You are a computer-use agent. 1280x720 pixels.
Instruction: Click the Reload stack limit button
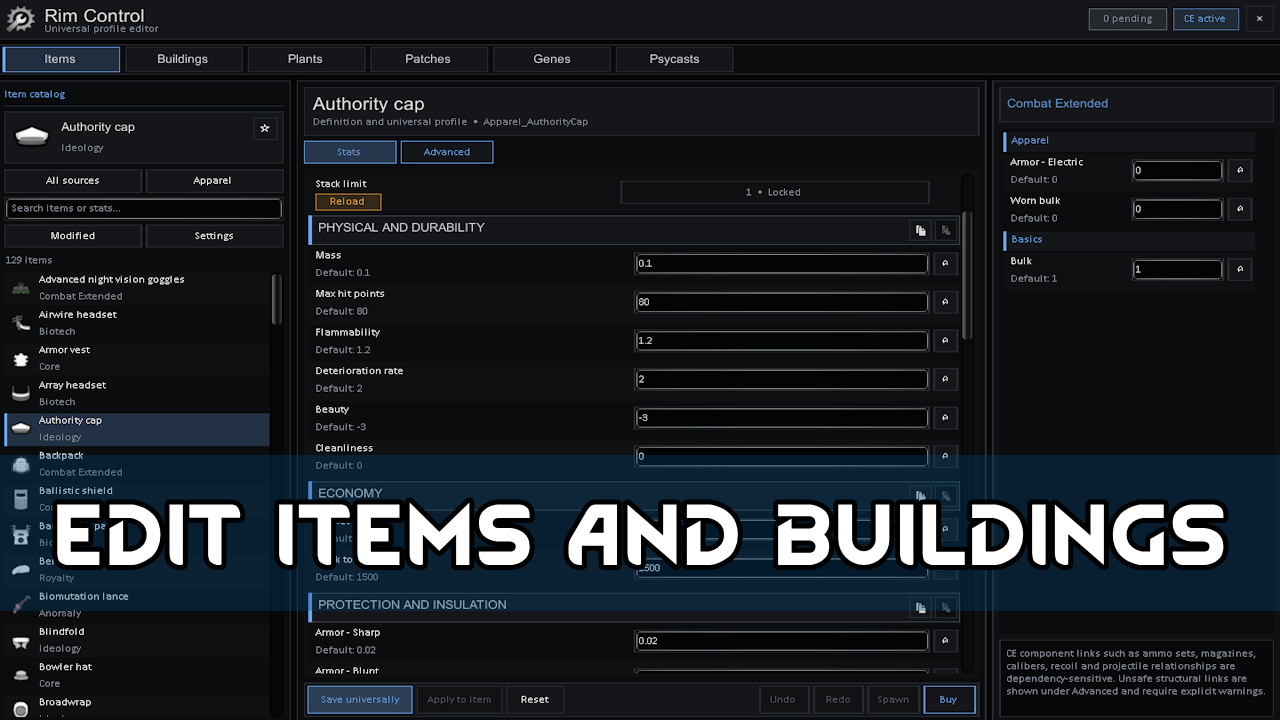[348, 201]
